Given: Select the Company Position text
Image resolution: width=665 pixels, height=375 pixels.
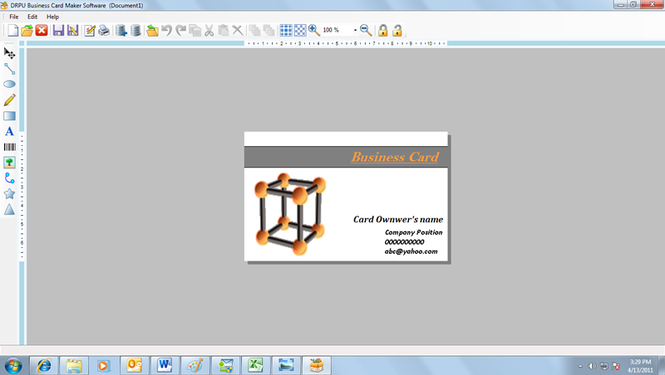Looking at the screenshot, I should click(414, 232).
